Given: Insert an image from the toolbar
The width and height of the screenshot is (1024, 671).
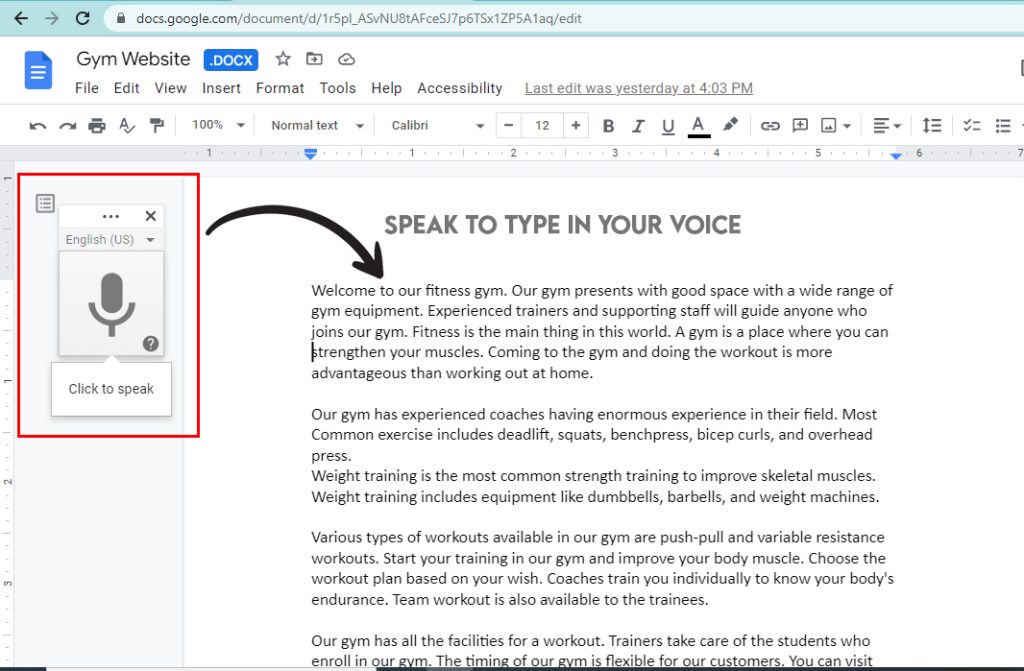Looking at the screenshot, I should (x=832, y=125).
